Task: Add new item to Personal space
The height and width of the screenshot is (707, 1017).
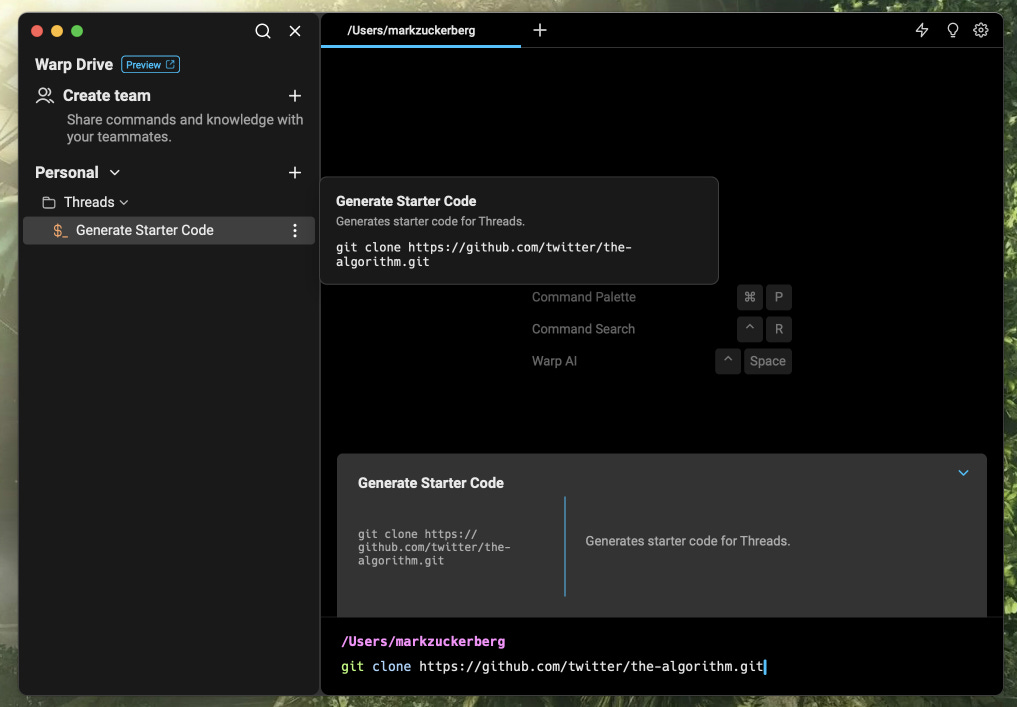Action: [x=294, y=173]
